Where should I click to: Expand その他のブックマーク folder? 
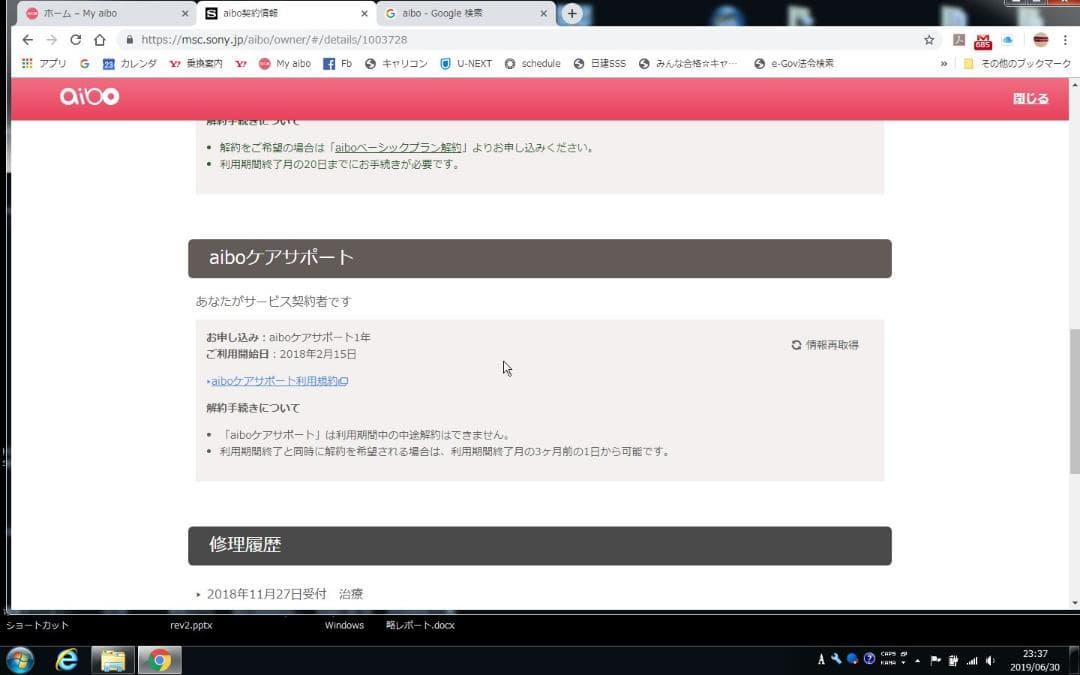coord(1022,63)
